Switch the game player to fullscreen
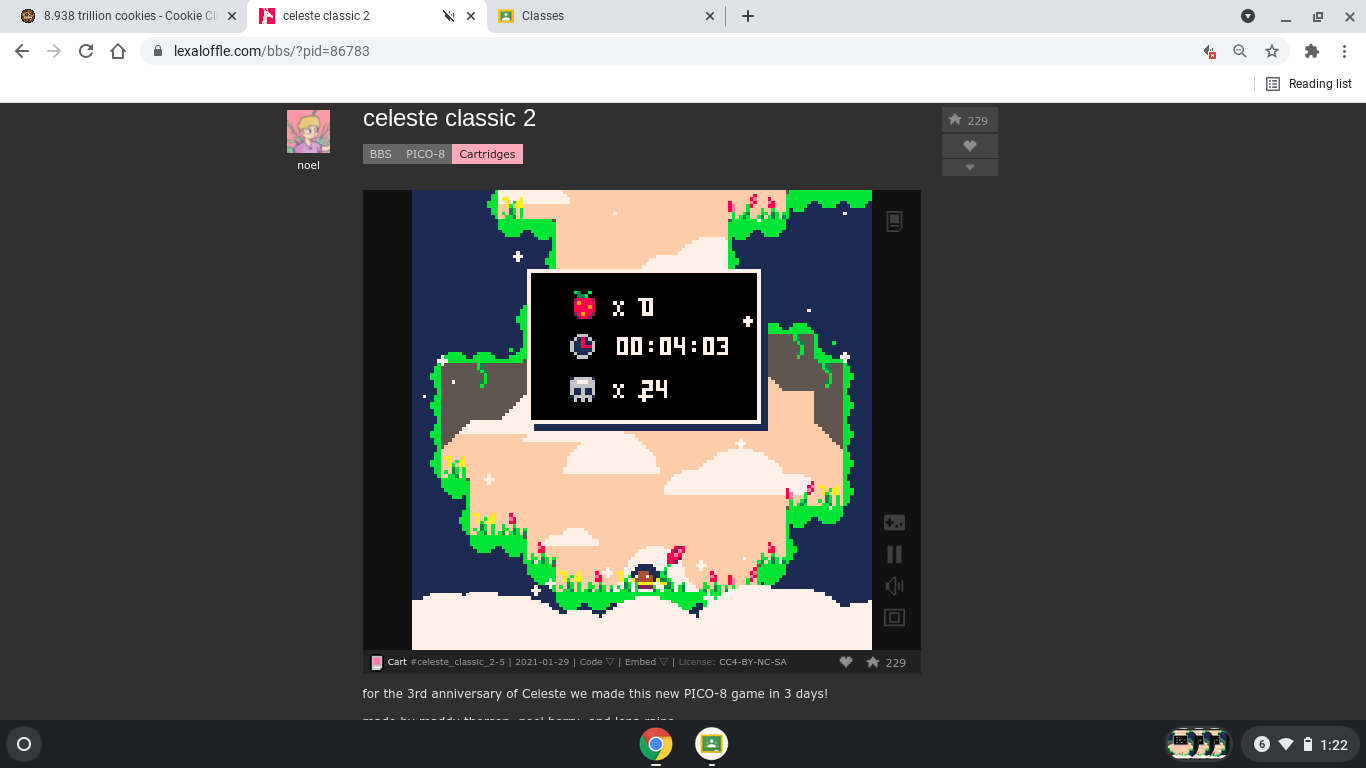This screenshot has height=768, width=1366. point(894,618)
